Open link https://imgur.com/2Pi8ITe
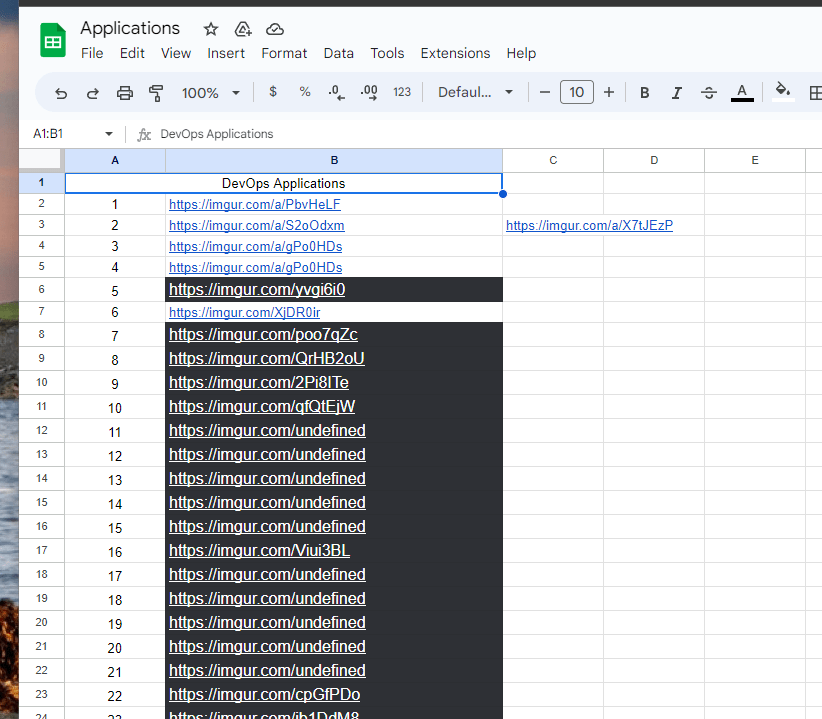The image size is (822, 719). [x=258, y=383]
